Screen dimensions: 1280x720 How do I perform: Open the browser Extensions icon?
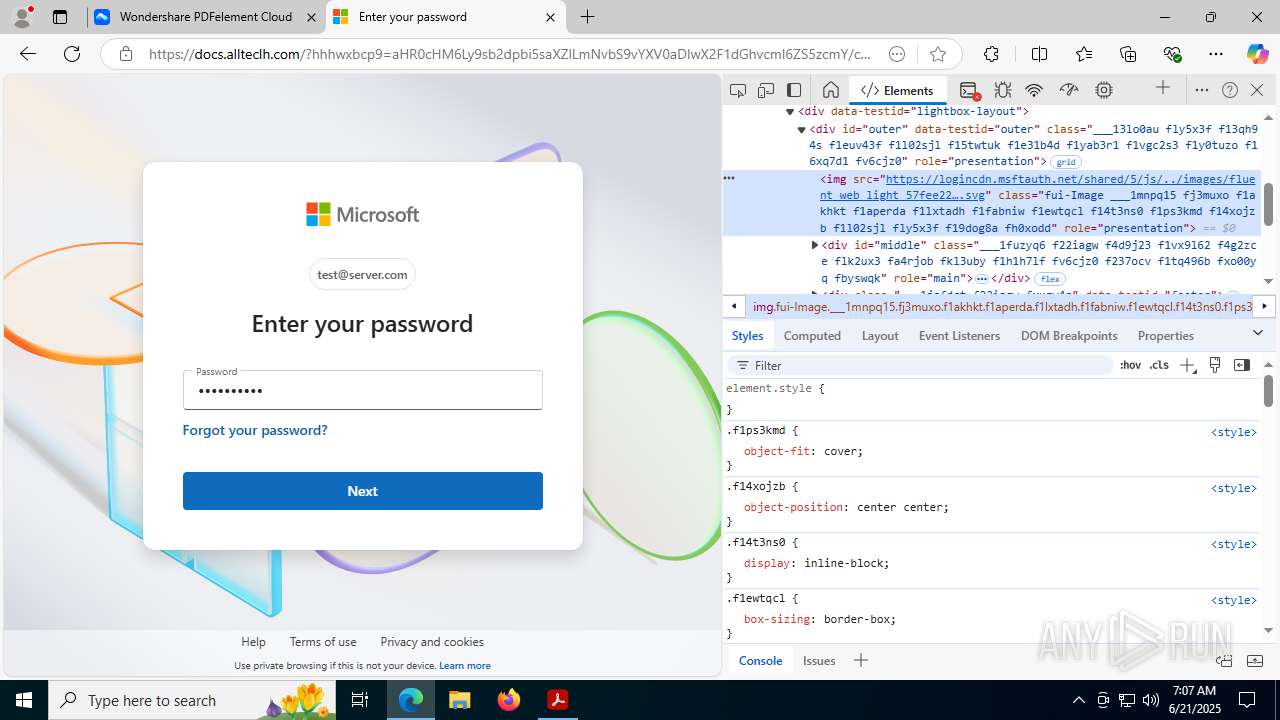[991, 54]
